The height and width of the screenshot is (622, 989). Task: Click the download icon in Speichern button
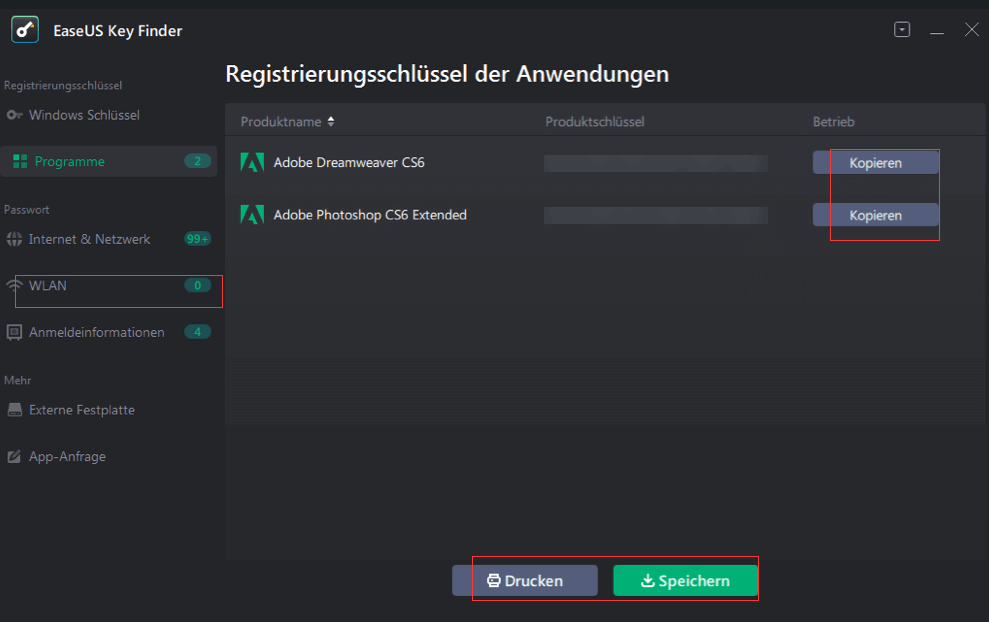648,580
